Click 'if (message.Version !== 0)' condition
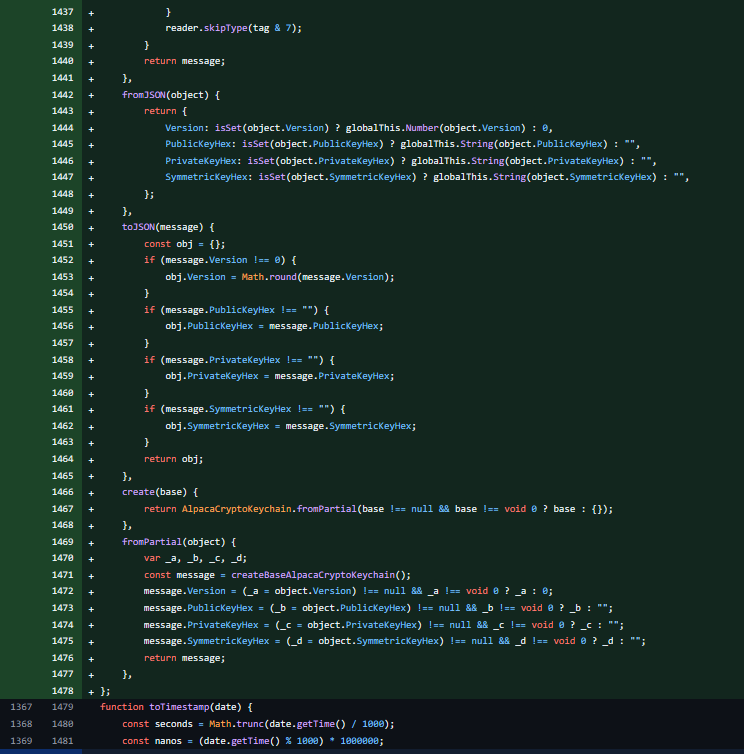 click(214, 260)
